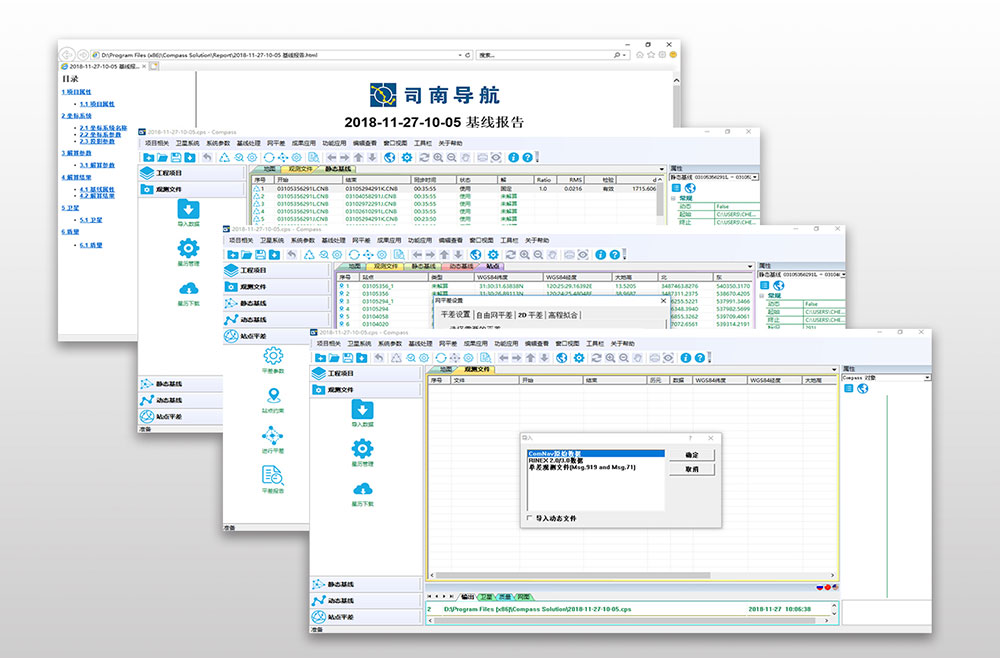Click the settings gear icon in the front Compass toolbar
Screen dimensions: 1000x658
click(579, 358)
